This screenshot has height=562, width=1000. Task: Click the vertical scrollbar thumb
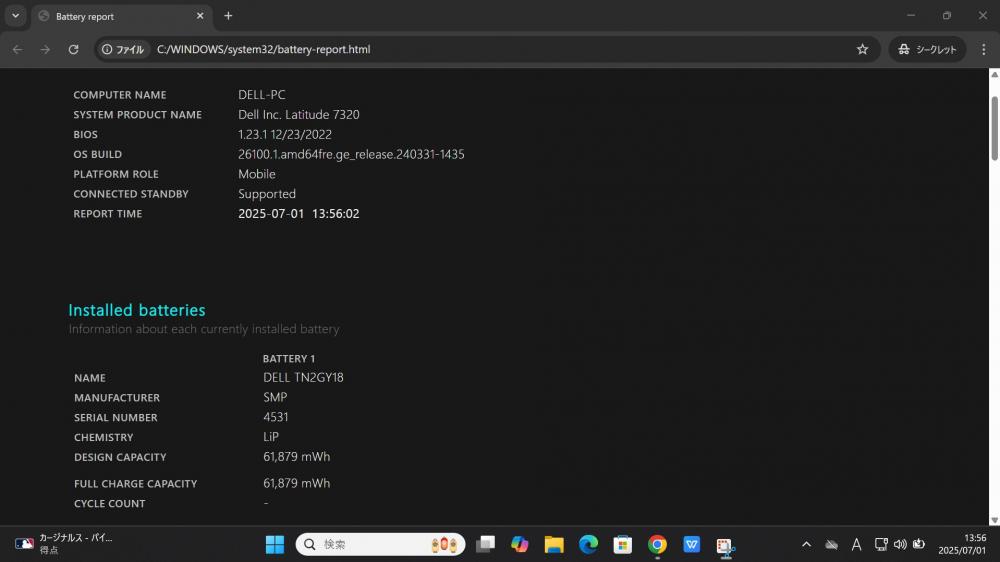[994, 128]
